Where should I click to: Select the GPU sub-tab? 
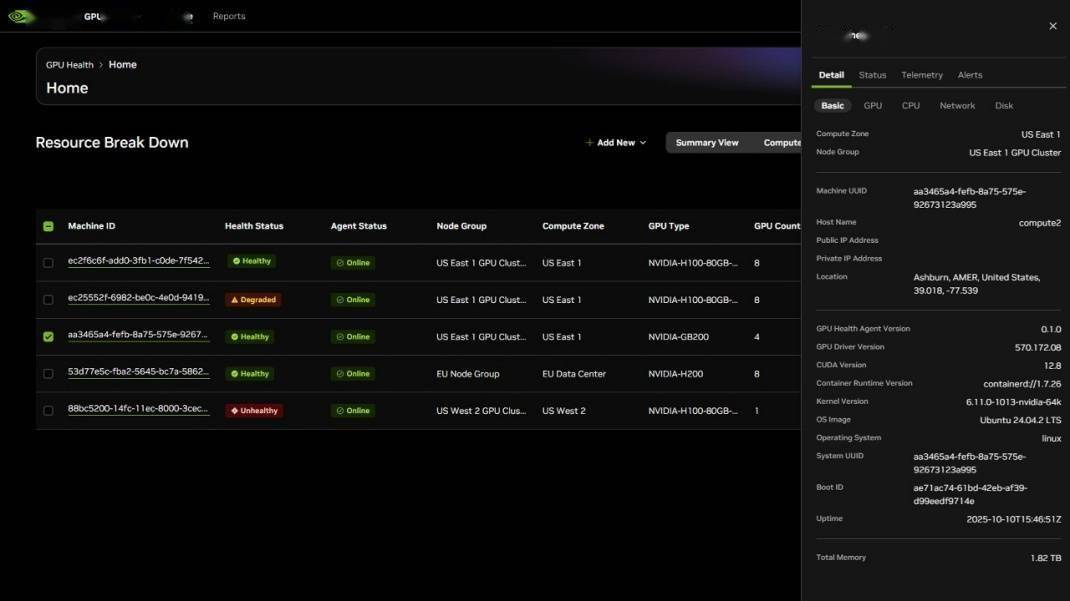[872, 106]
